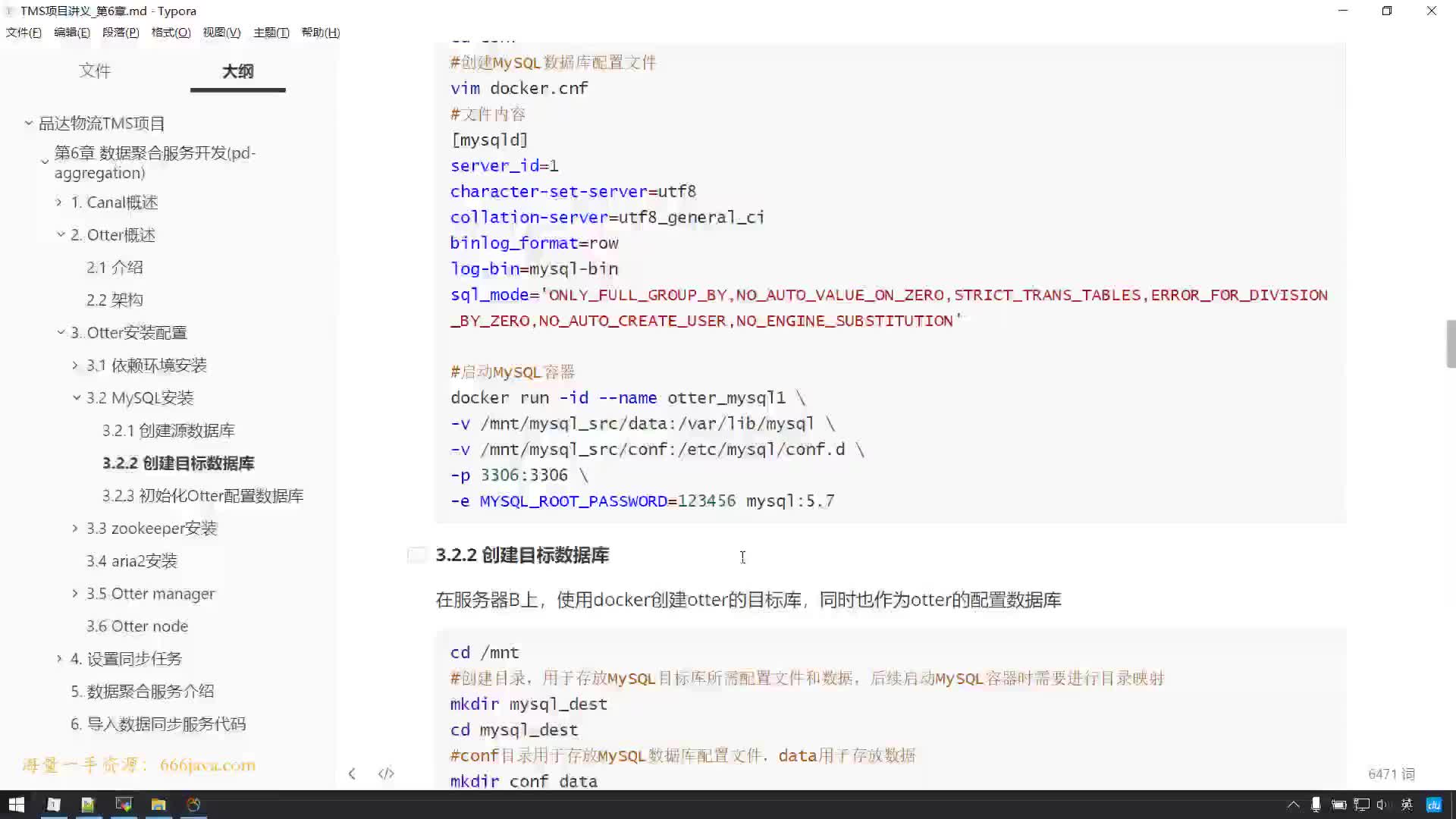Open the third taskbar app with monitor icon
The image size is (1456, 819).
124,805
